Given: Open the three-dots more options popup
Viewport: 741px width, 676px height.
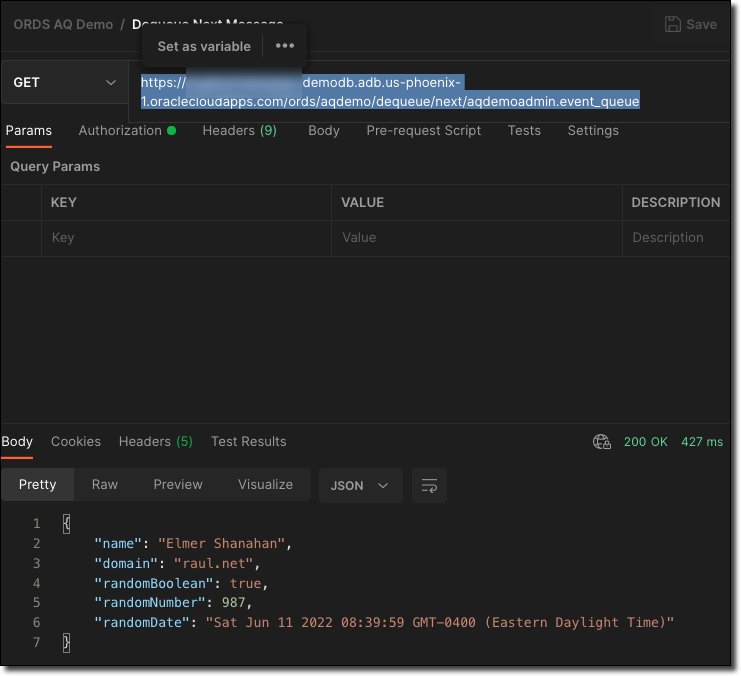Looking at the screenshot, I should click(285, 46).
